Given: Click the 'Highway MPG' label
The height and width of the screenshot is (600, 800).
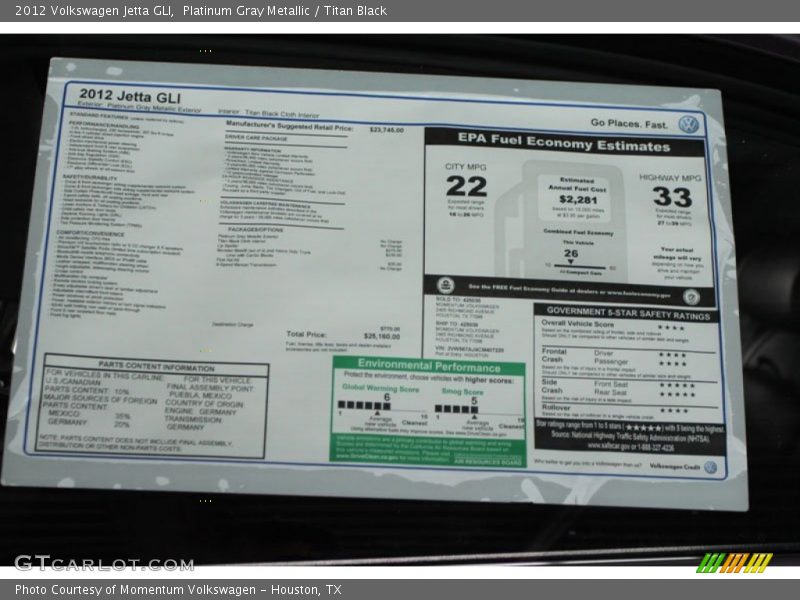Looking at the screenshot, I should pyautogui.click(x=670, y=178).
